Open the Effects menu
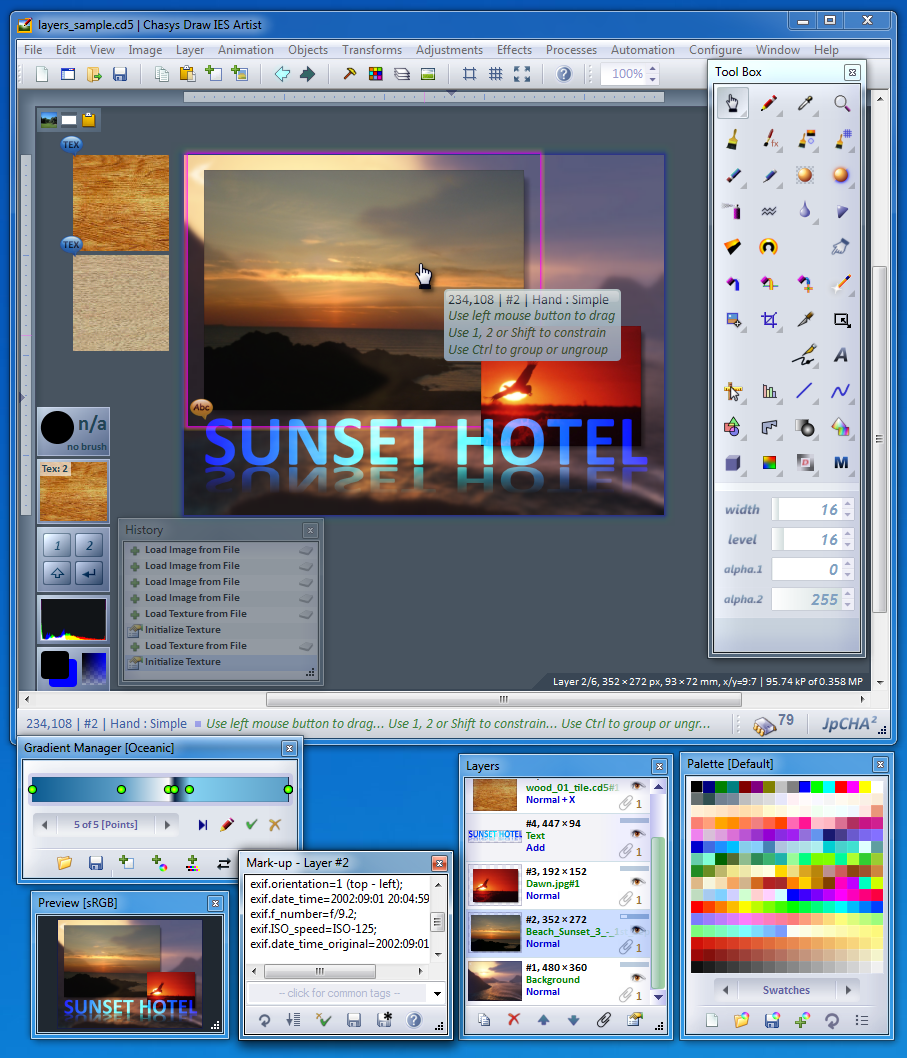907x1058 pixels. click(x=514, y=50)
